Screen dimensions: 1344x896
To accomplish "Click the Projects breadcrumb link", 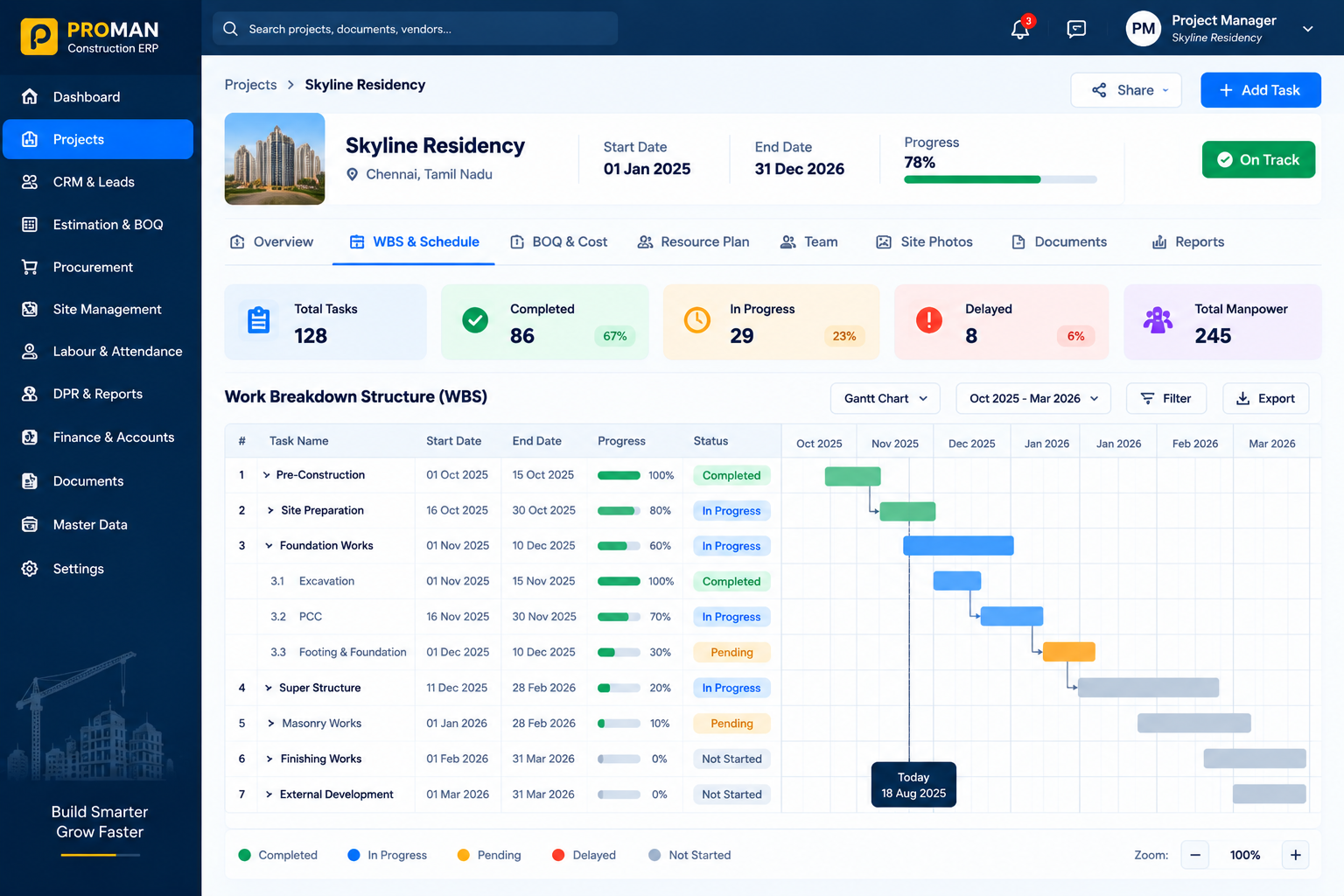I will click(x=250, y=85).
